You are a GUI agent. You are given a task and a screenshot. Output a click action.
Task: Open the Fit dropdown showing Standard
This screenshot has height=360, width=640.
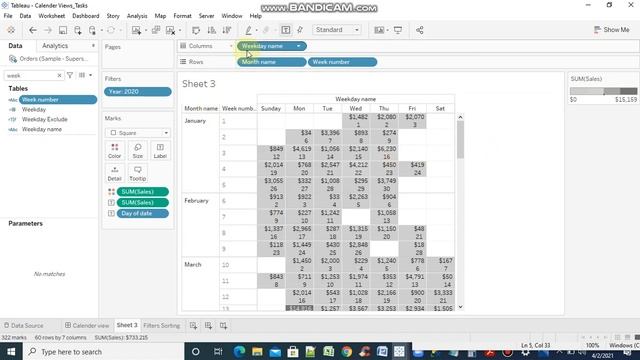(x=337, y=30)
